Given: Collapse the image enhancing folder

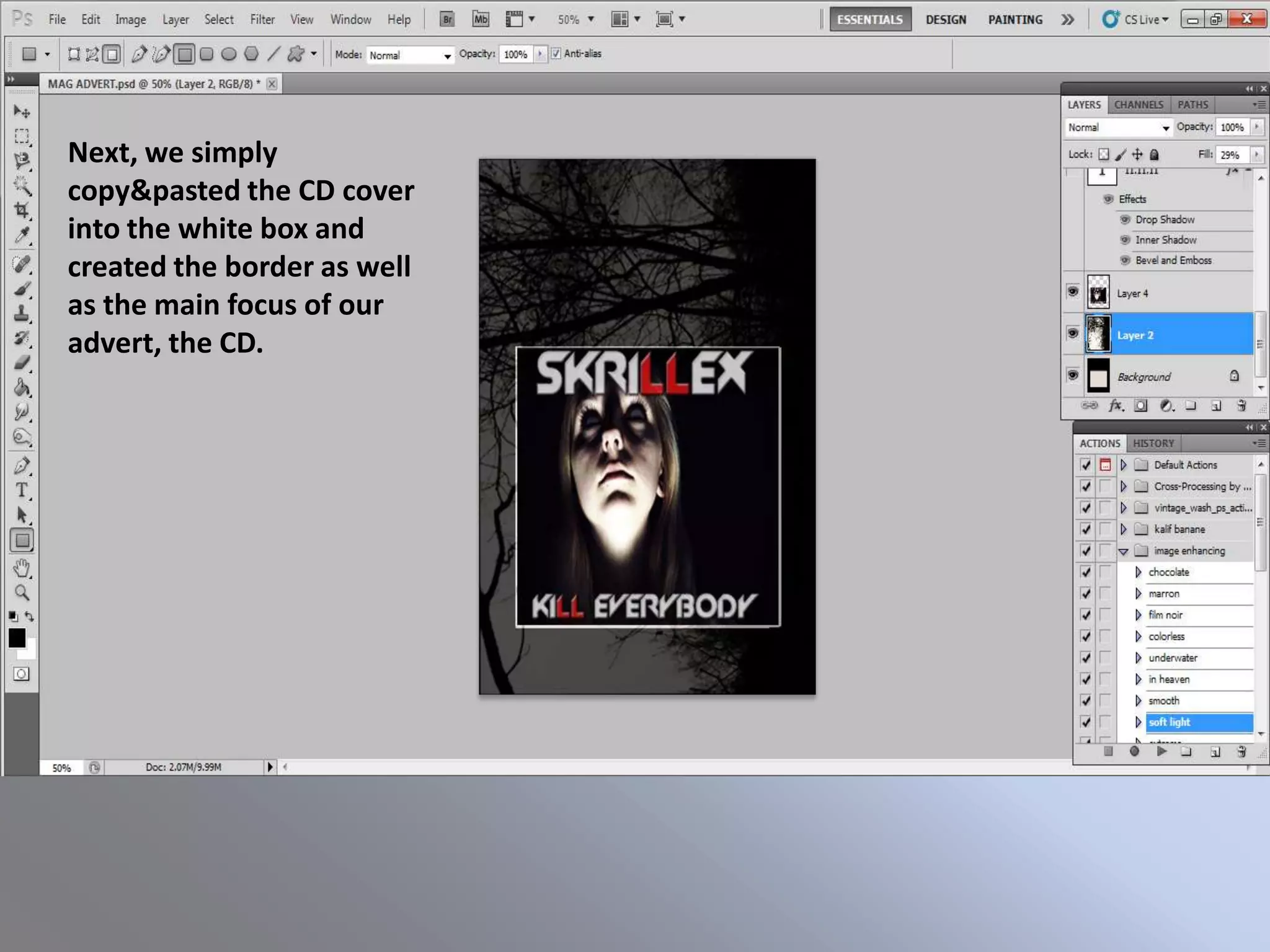Looking at the screenshot, I should coord(1123,551).
